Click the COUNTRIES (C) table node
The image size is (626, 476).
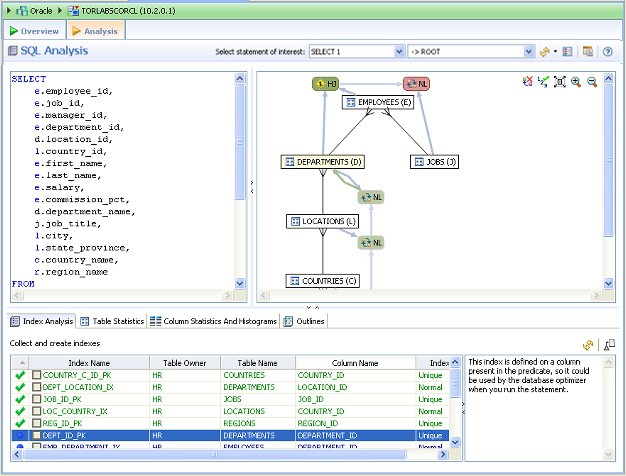click(323, 281)
